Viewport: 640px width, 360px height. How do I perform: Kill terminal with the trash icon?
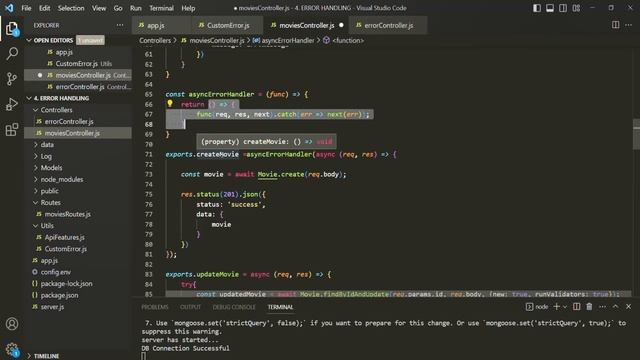click(589, 307)
